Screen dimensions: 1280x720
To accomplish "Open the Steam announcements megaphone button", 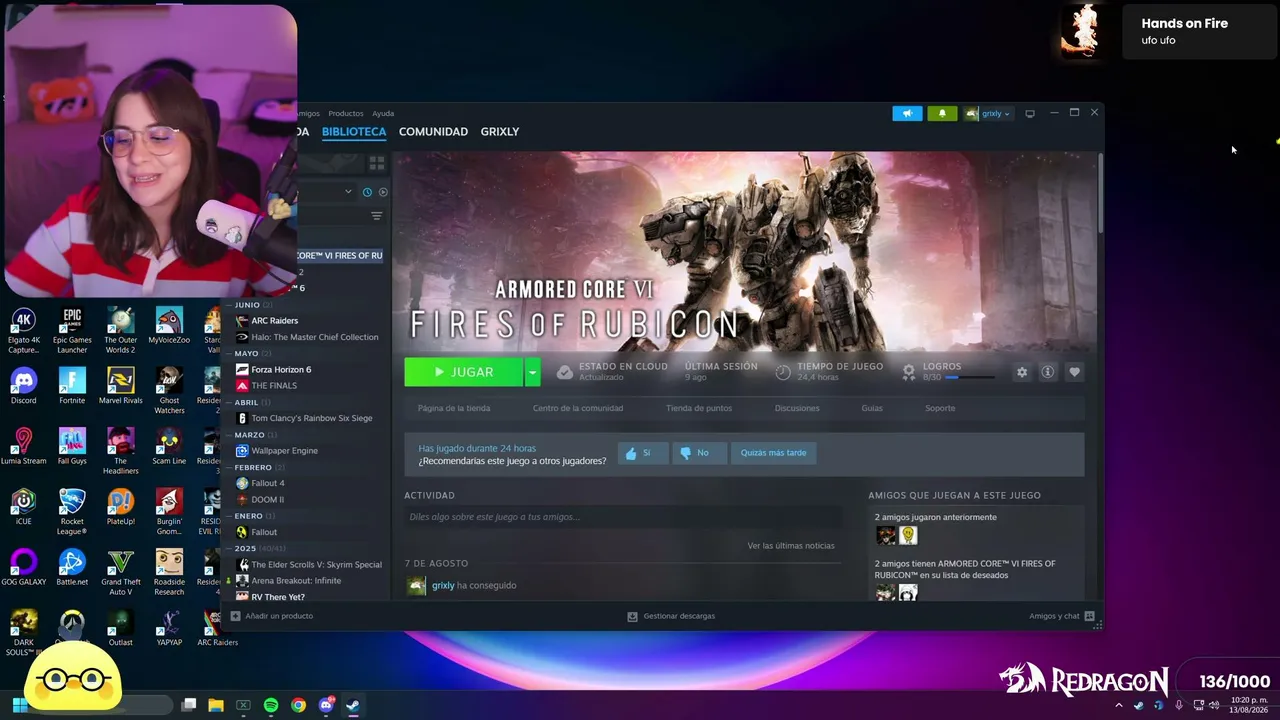I will coord(907,113).
